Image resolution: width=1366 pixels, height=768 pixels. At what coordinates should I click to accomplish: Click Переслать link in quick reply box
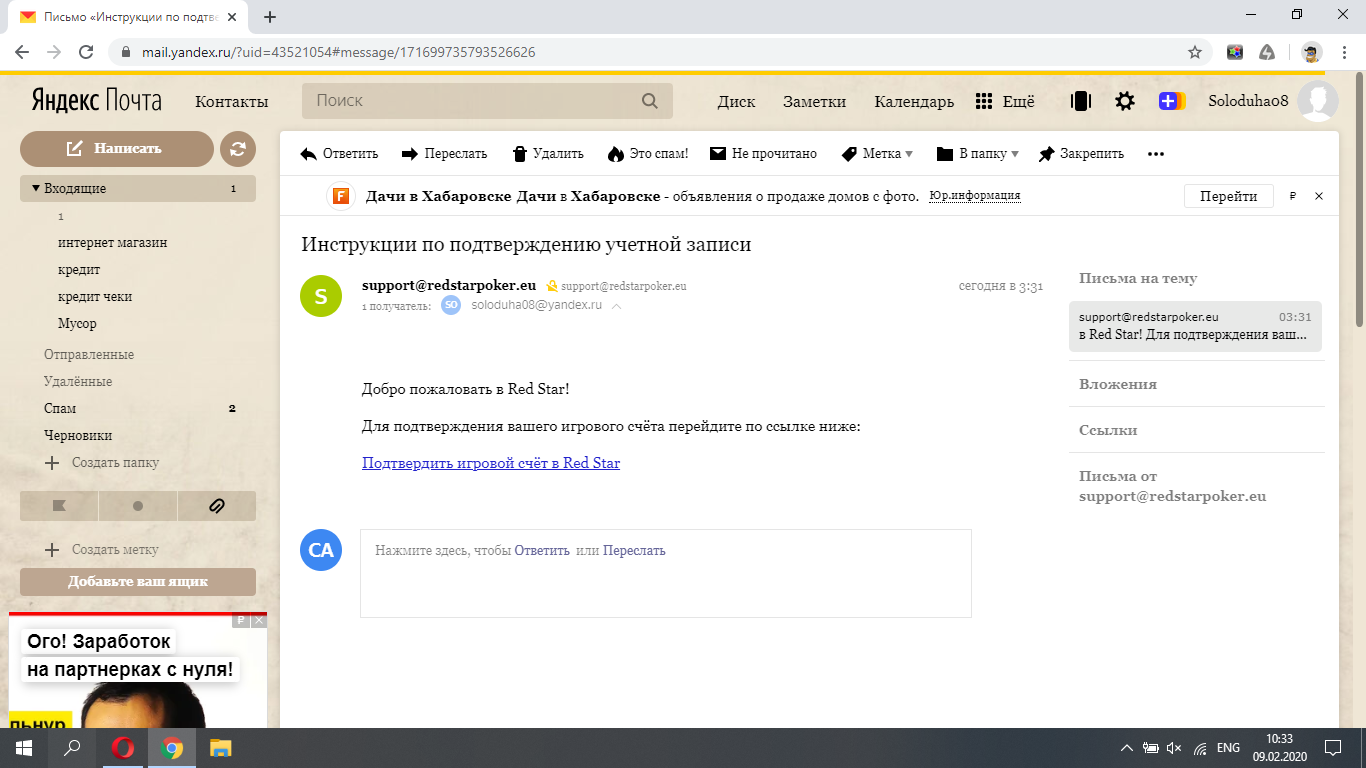(x=634, y=550)
